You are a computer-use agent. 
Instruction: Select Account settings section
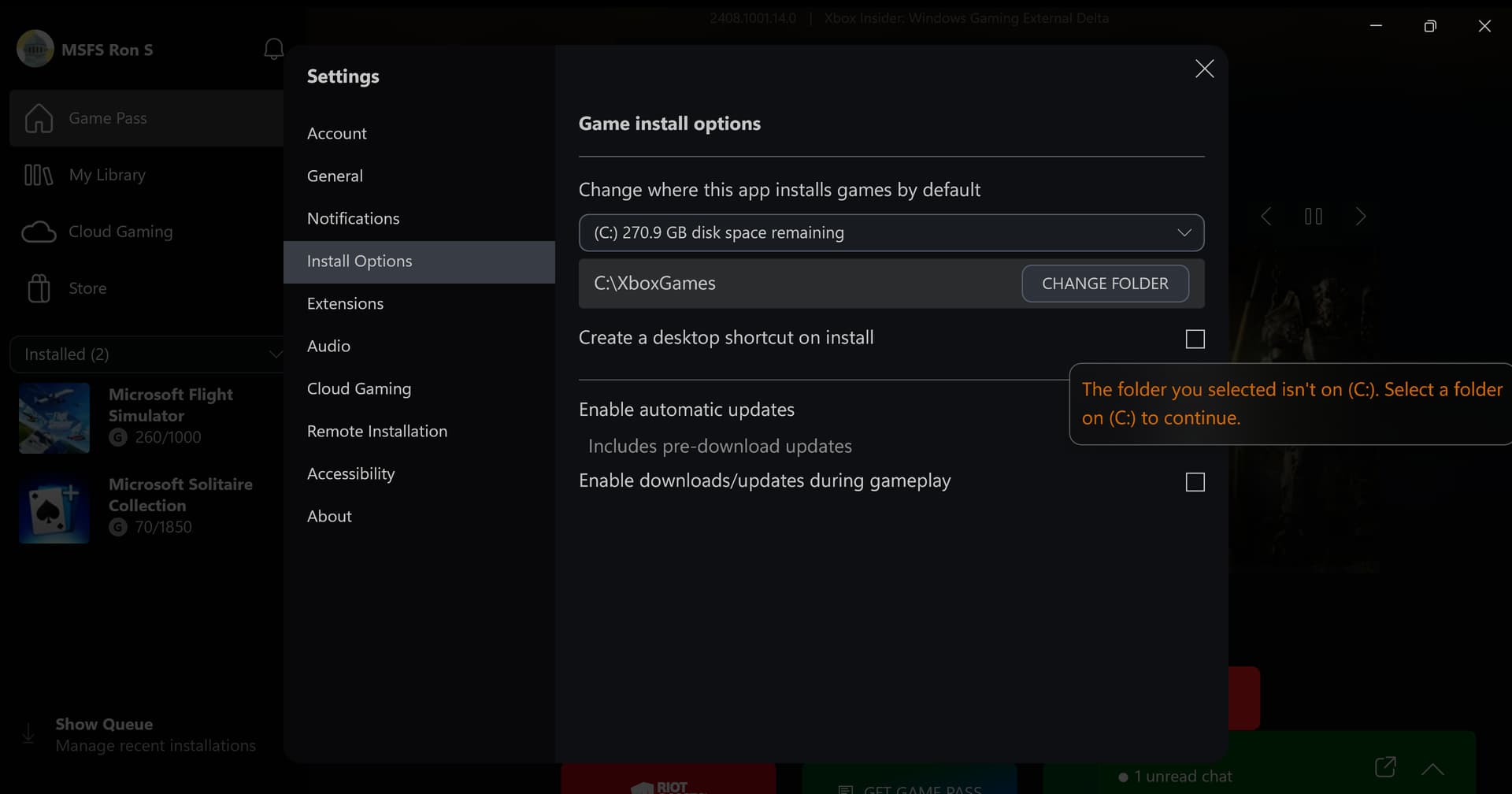pos(419,134)
